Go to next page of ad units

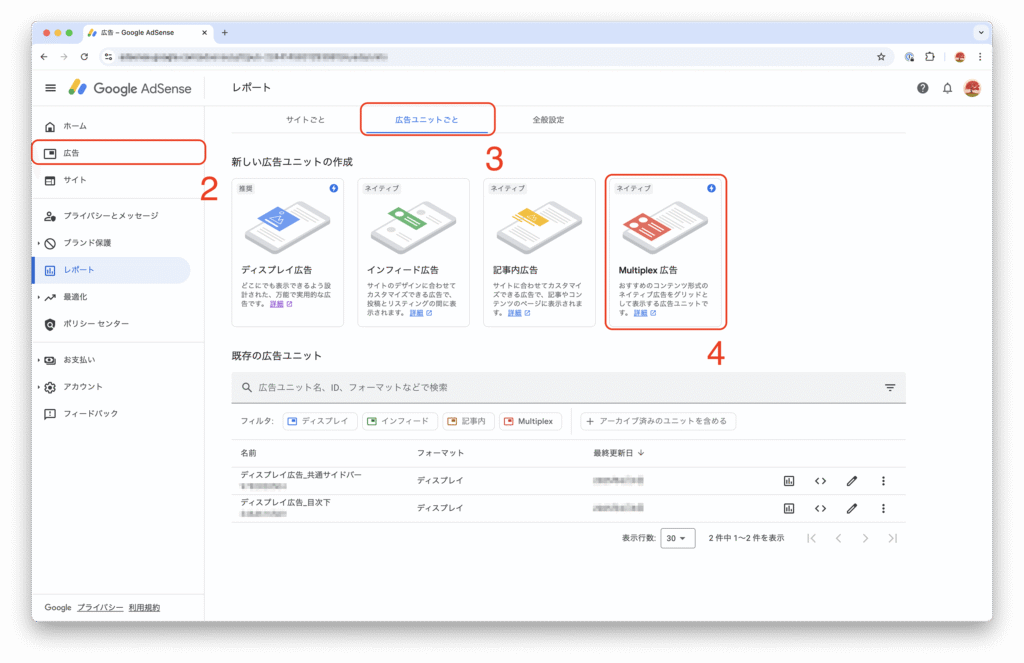[865, 538]
